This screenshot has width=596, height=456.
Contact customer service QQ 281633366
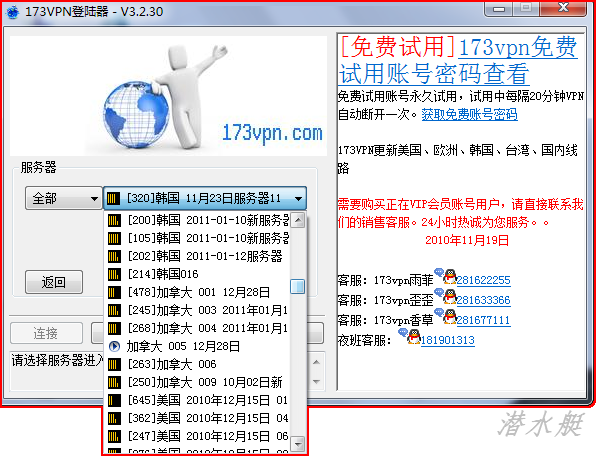coord(483,300)
